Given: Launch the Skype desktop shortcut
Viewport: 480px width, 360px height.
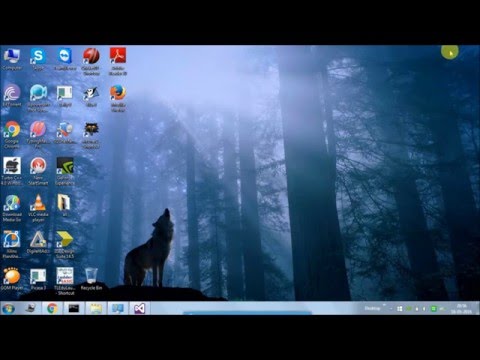Looking at the screenshot, I should 38,59.
